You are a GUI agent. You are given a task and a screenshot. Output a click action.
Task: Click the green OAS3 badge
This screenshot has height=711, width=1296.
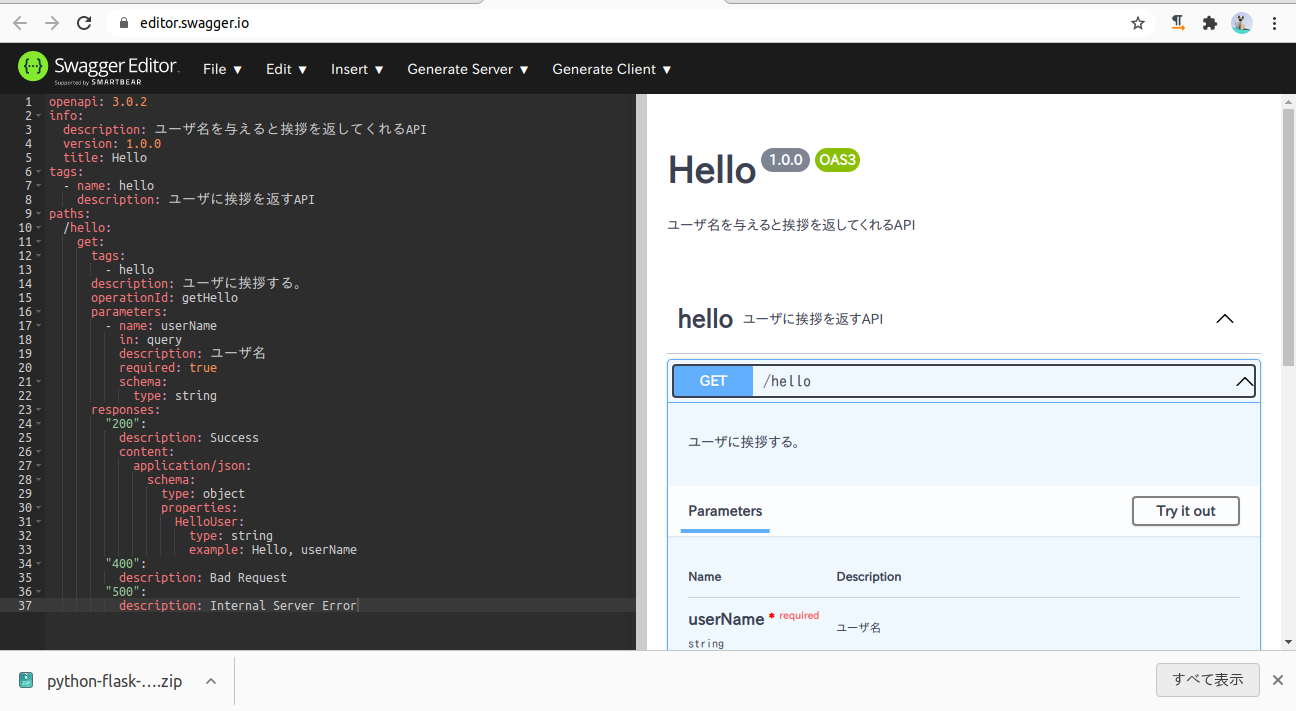(837, 160)
